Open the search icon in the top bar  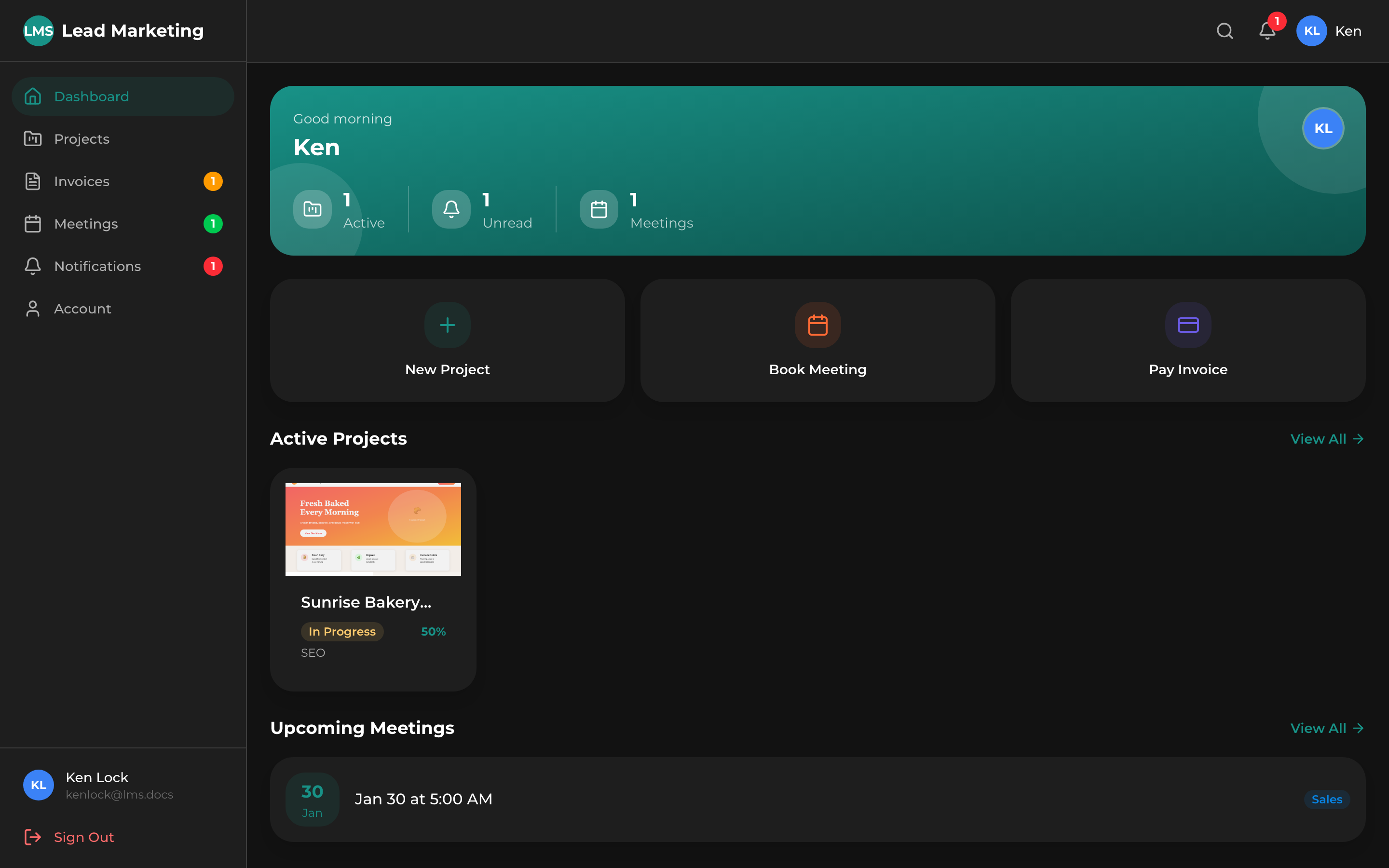(1225, 31)
